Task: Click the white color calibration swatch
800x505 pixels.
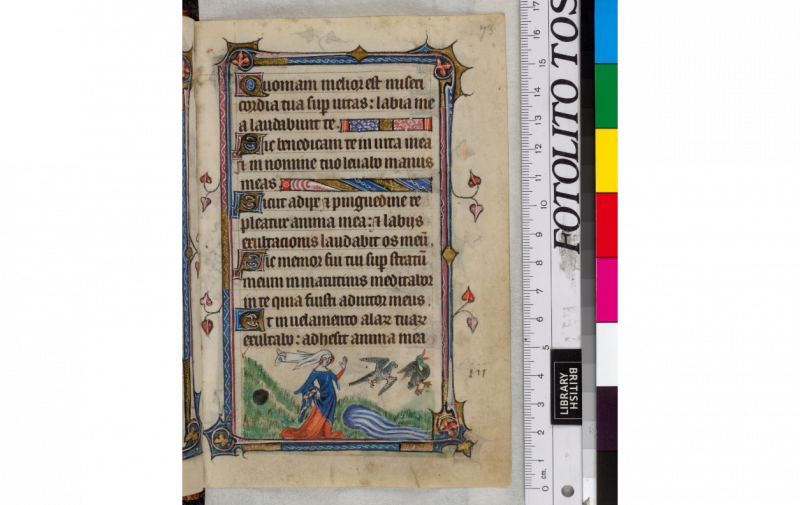Action: pyautogui.click(x=606, y=353)
